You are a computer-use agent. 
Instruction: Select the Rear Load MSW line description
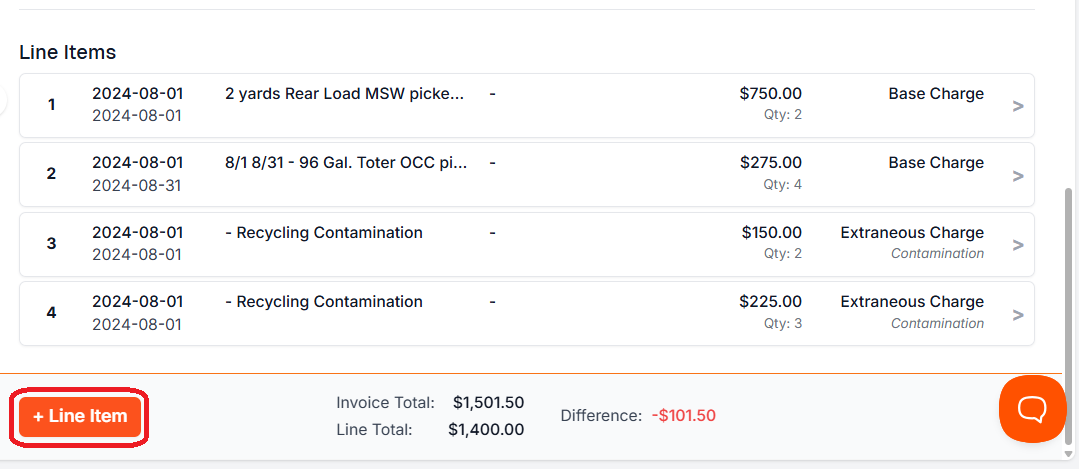coord(345,94)
